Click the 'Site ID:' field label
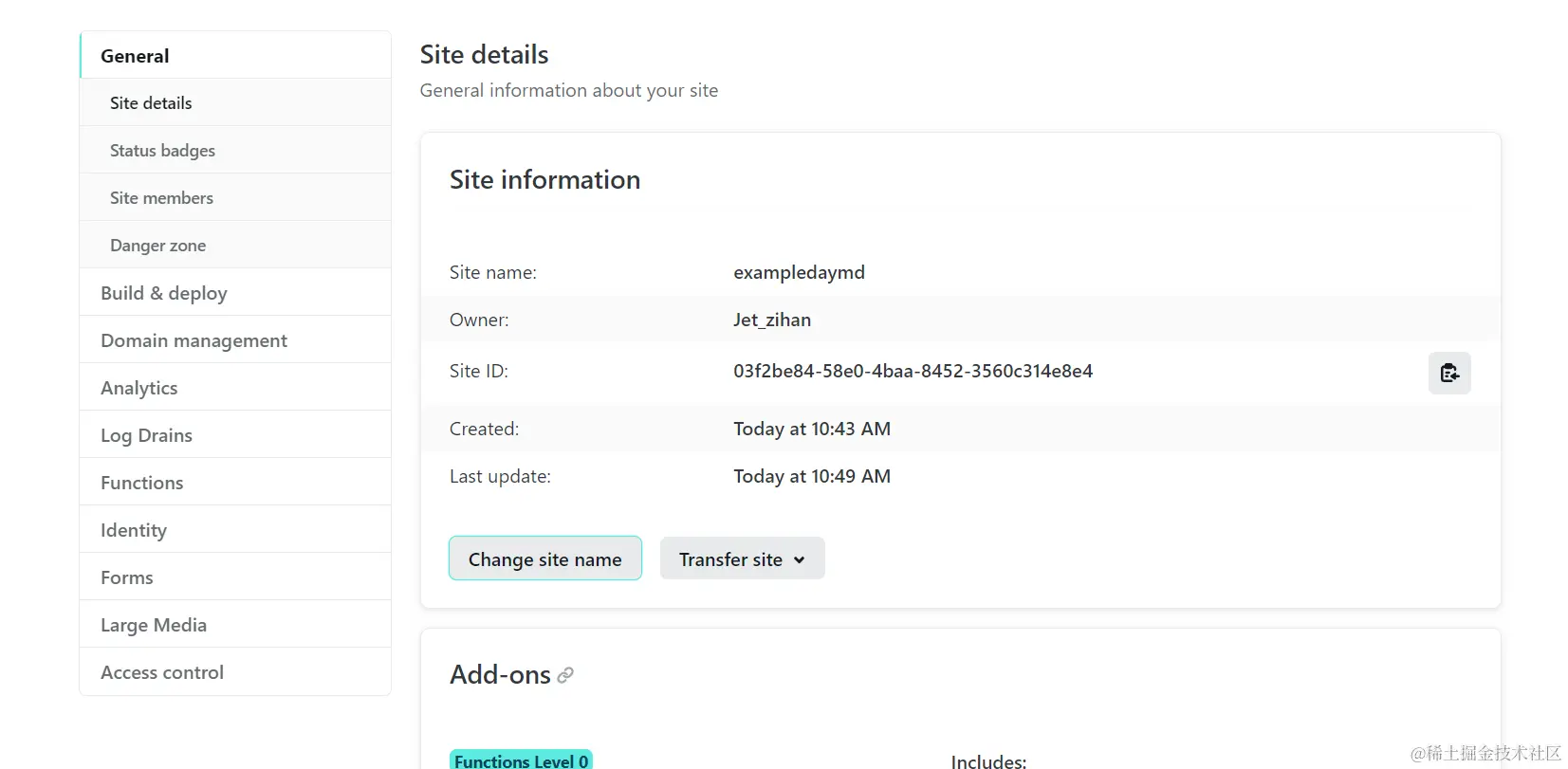The width and height of the screenshot is (1568, 769). pos(479,371)
